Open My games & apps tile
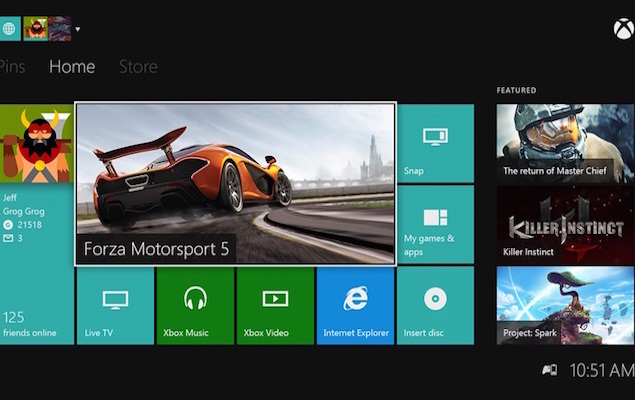The image size is (635, 400). [x=435, y=225]
